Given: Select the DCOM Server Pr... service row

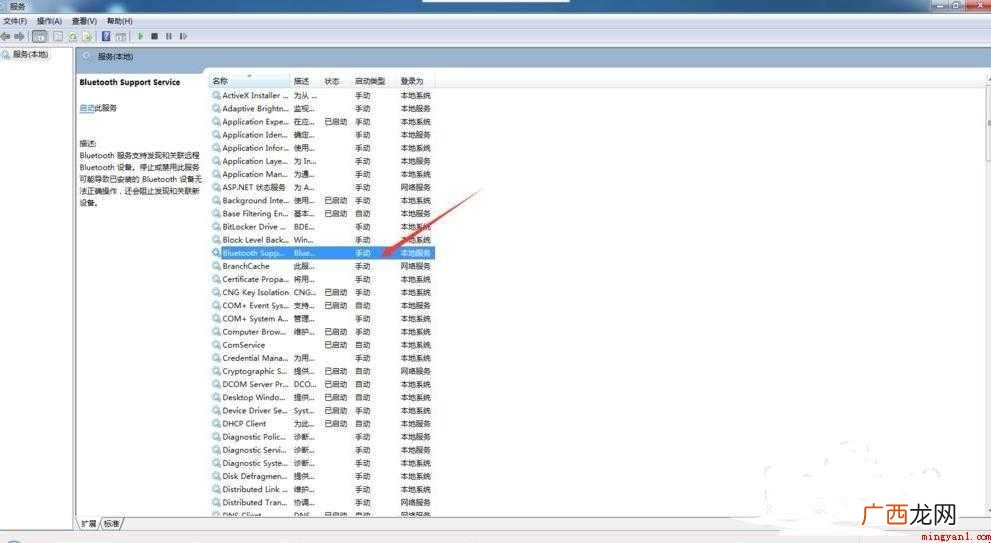Looking at the screenshot, I should pos(322,384).
